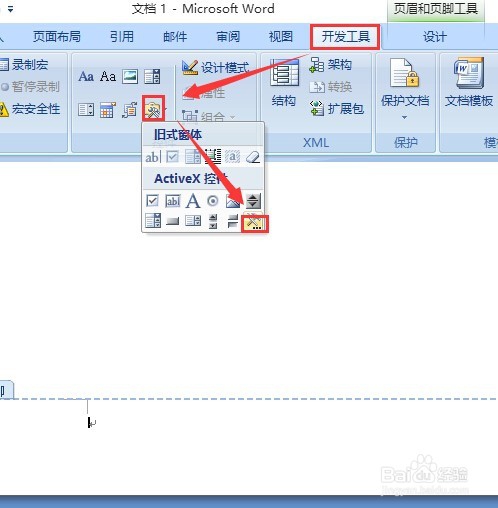Insert ActiveX Command Button control
Viewport: 498px width, 508px height.
pos(173,221)
